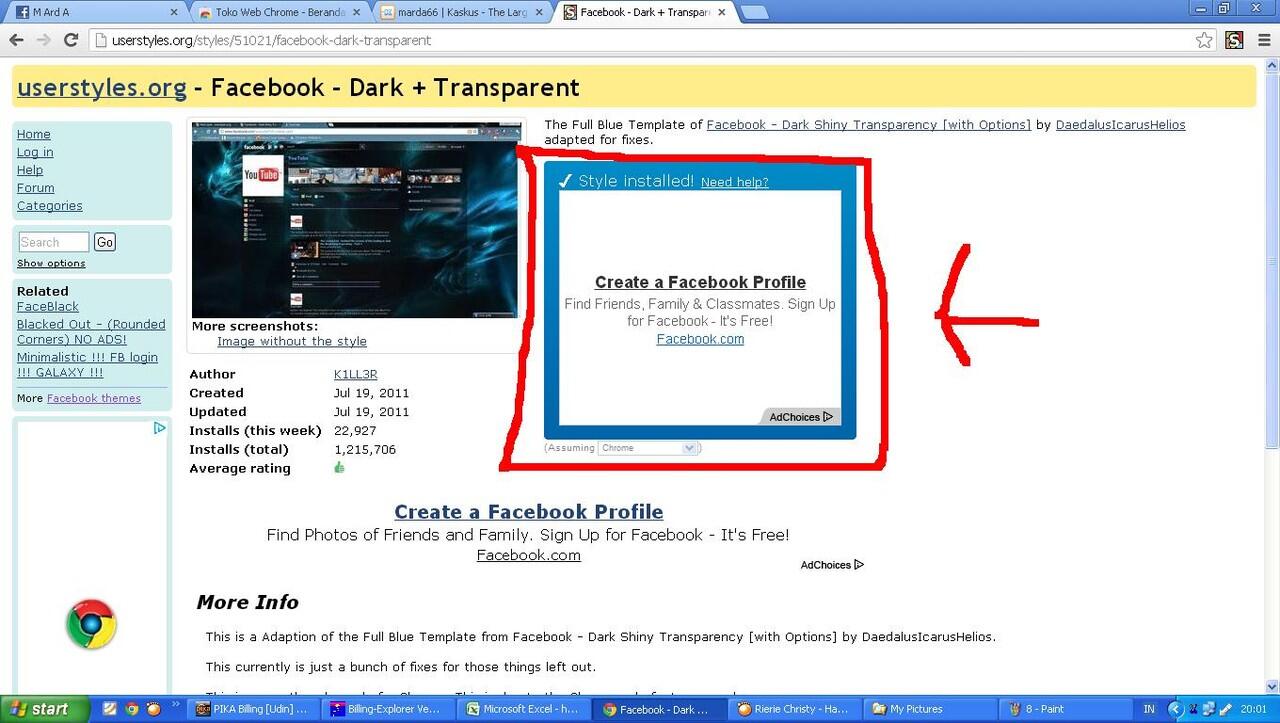Reload the page with the refresh icon
The image size is (1280, 723).
[71, 40]
